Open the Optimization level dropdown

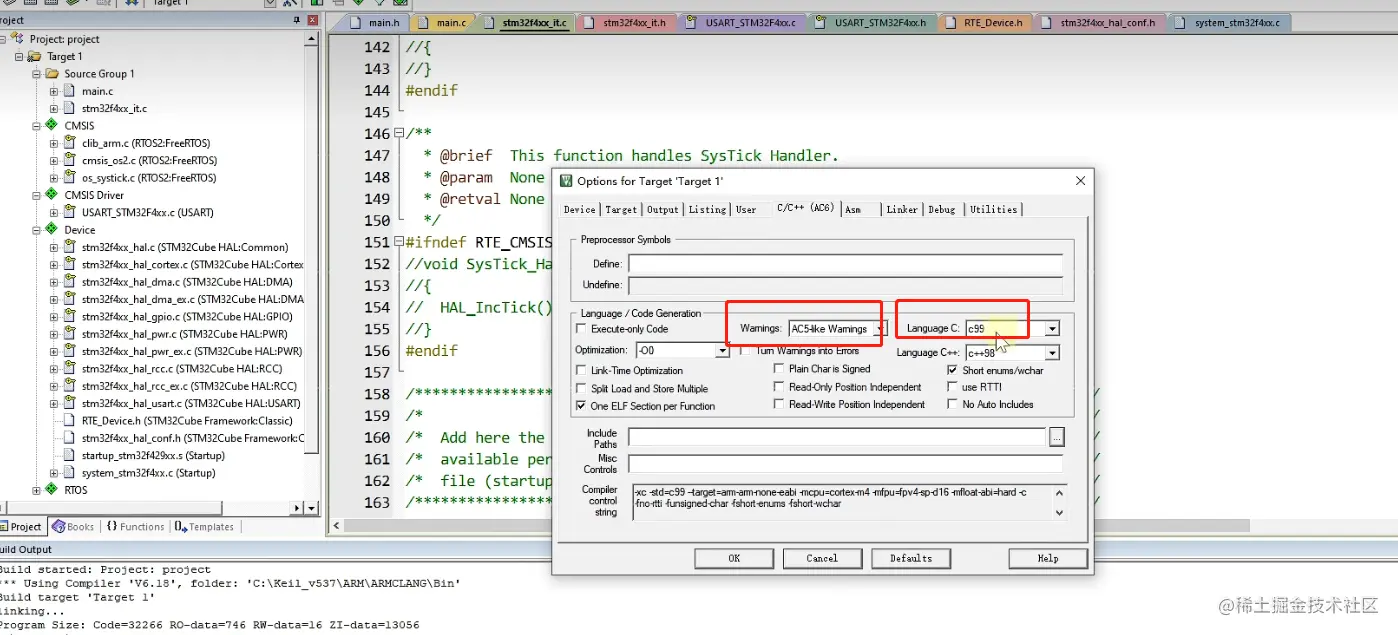(722, 351)
